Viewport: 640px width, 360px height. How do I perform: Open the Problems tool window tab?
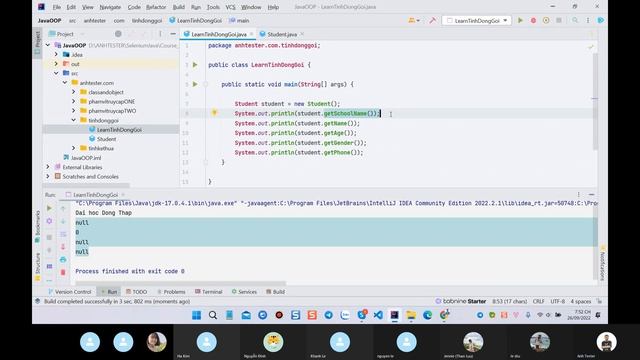171,292
